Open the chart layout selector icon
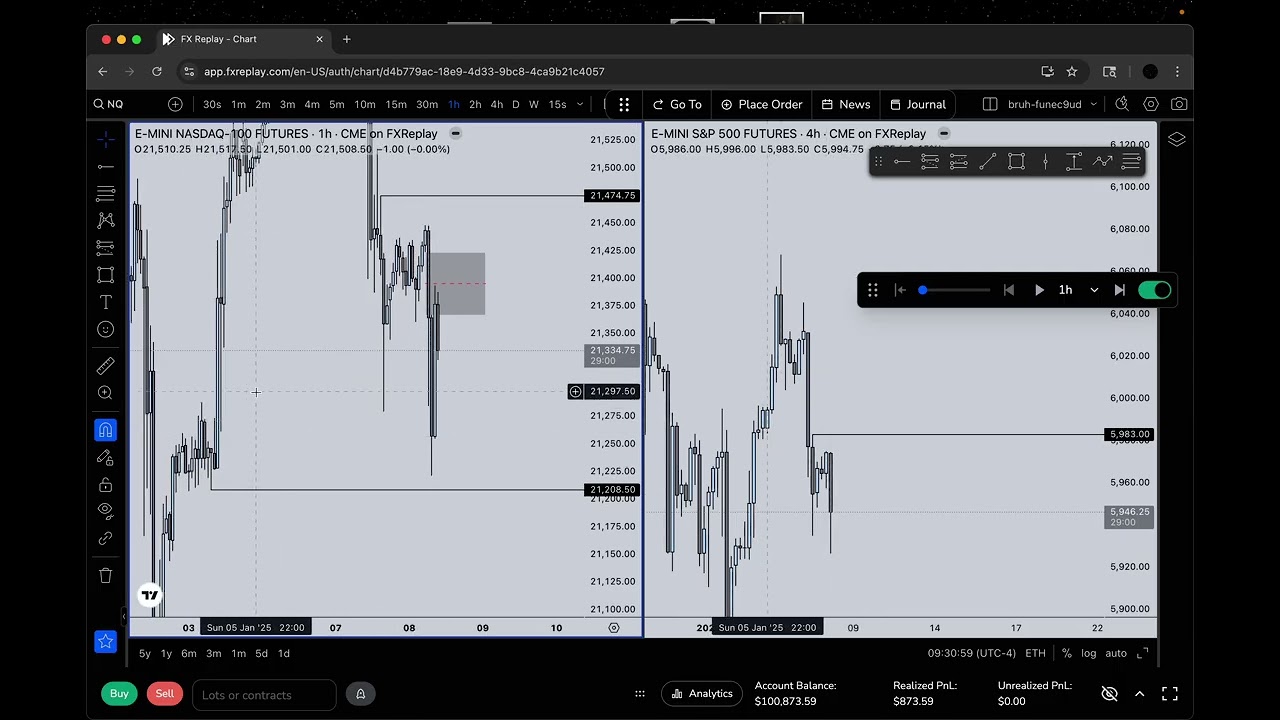Screen dimensions: 1280x720 click(x=990, y=104)
